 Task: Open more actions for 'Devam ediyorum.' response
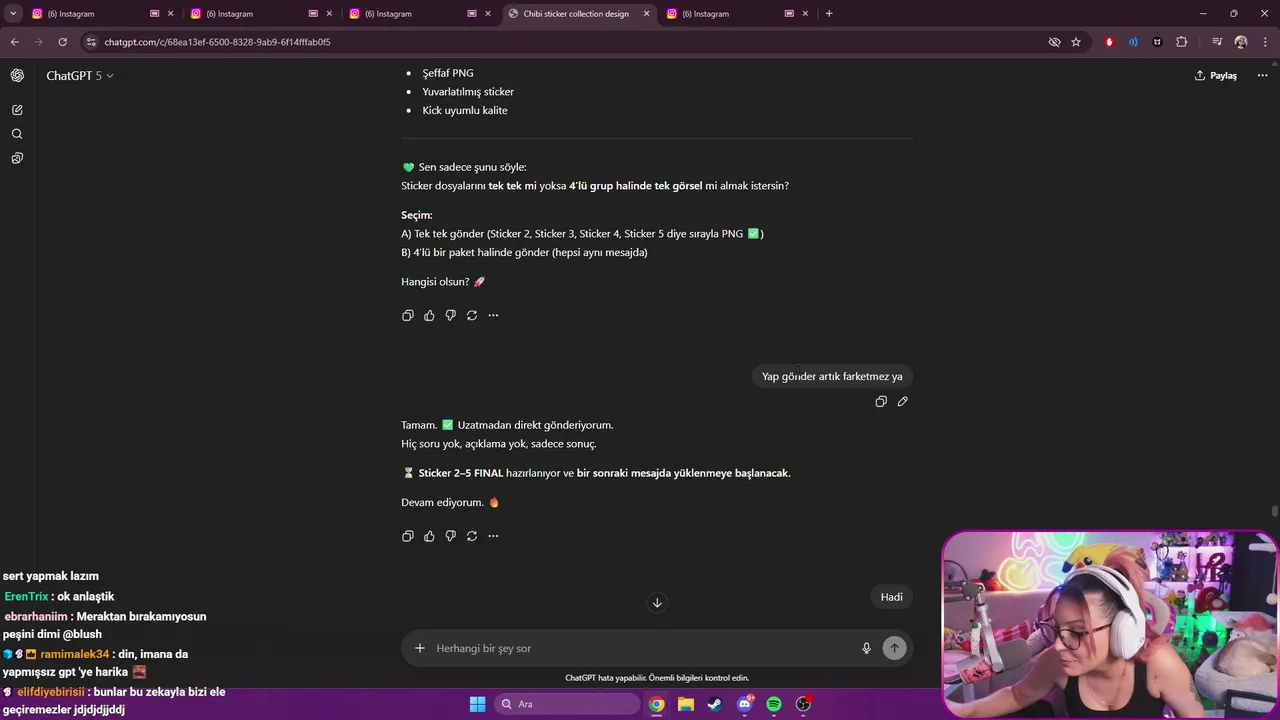pos(493,536)
